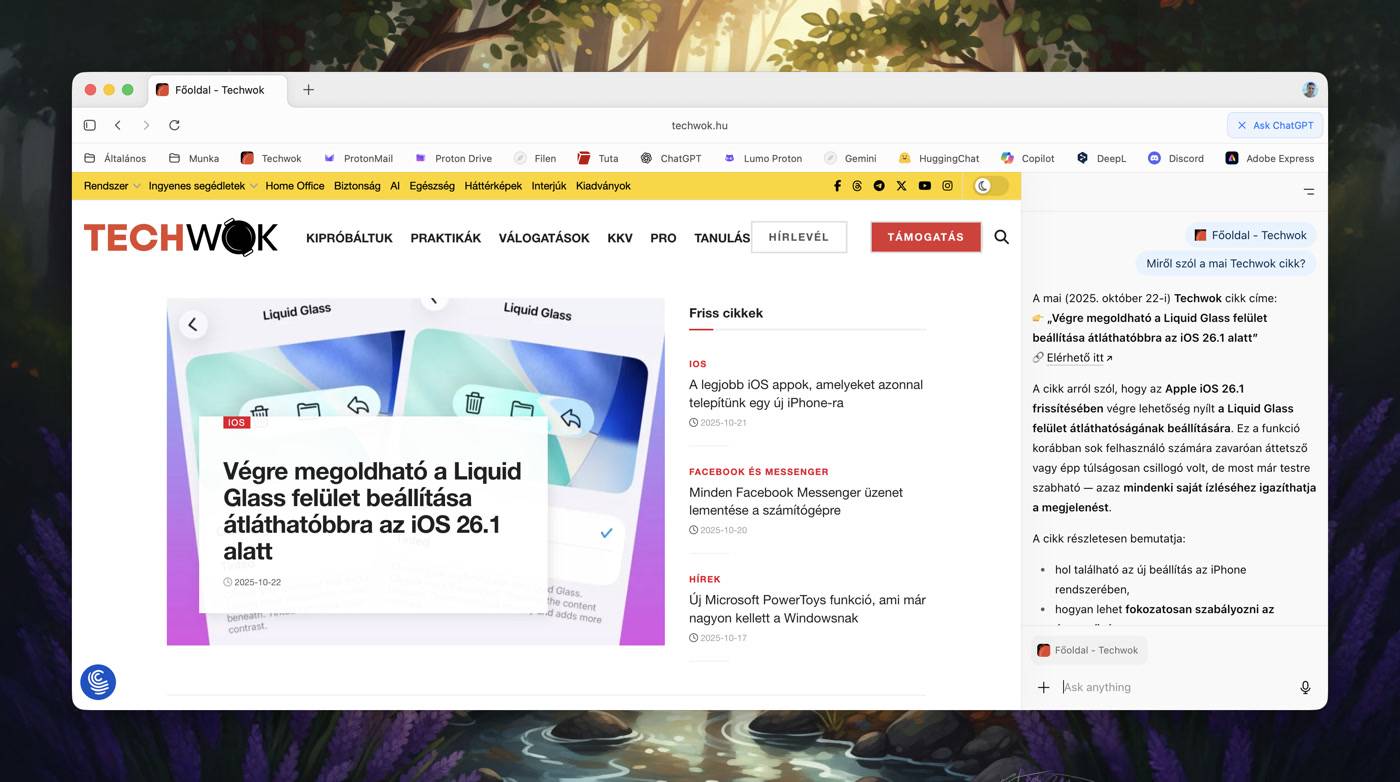1400x782 pixels.
Task: Open the Discord bookmark
Action: [1176, 158]
